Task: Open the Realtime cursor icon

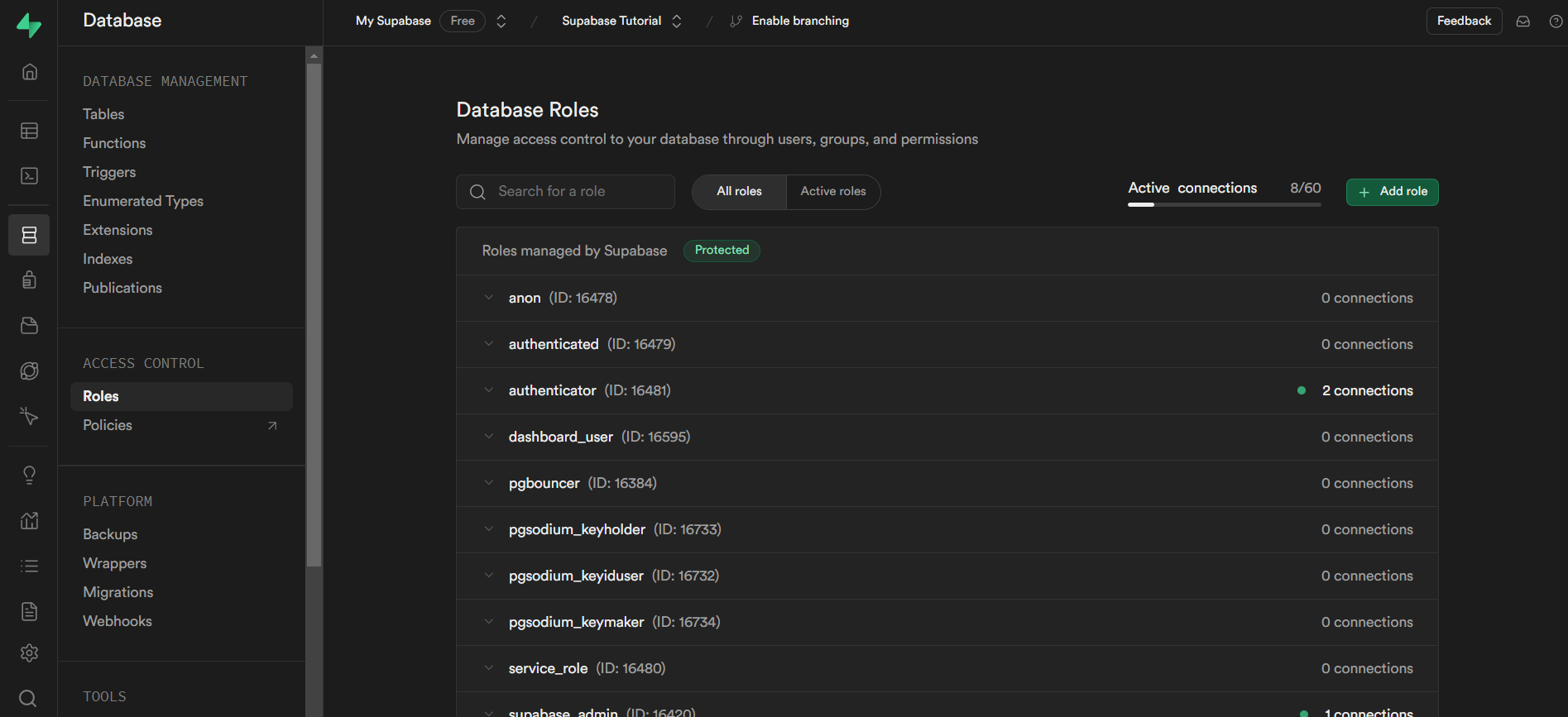Action: pyautogui.click(x=29, y=415)
